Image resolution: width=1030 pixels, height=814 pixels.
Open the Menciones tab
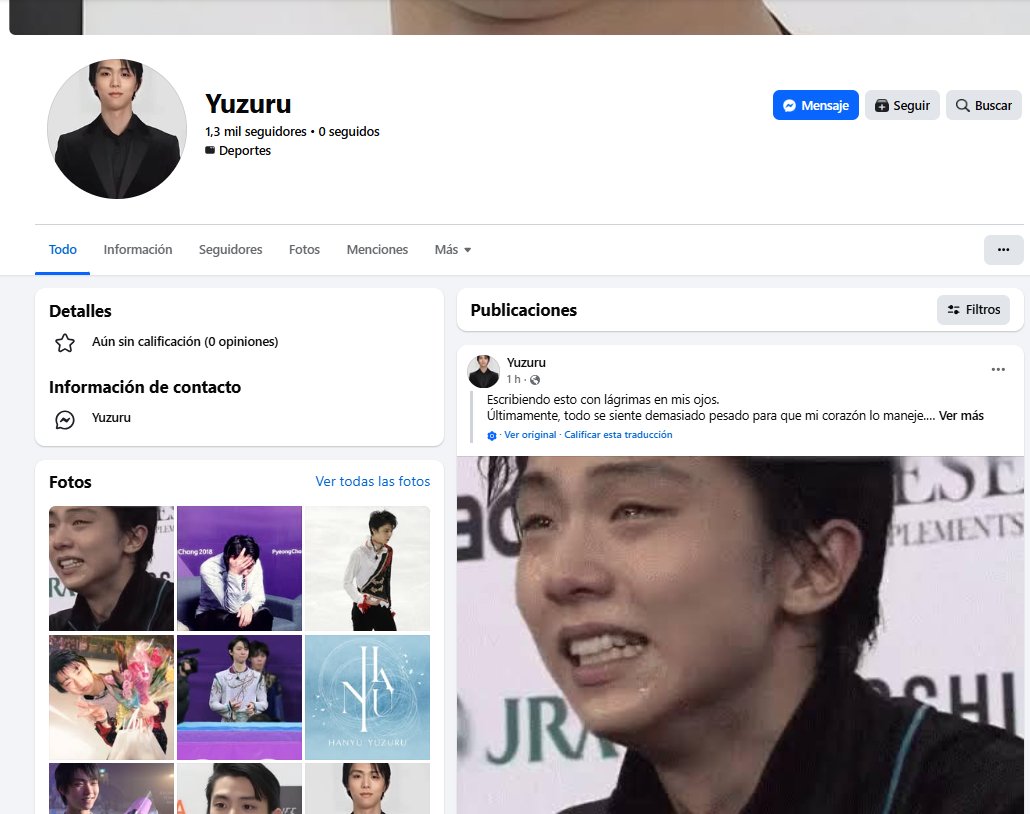pyautogui.click(x=377, y=249)
